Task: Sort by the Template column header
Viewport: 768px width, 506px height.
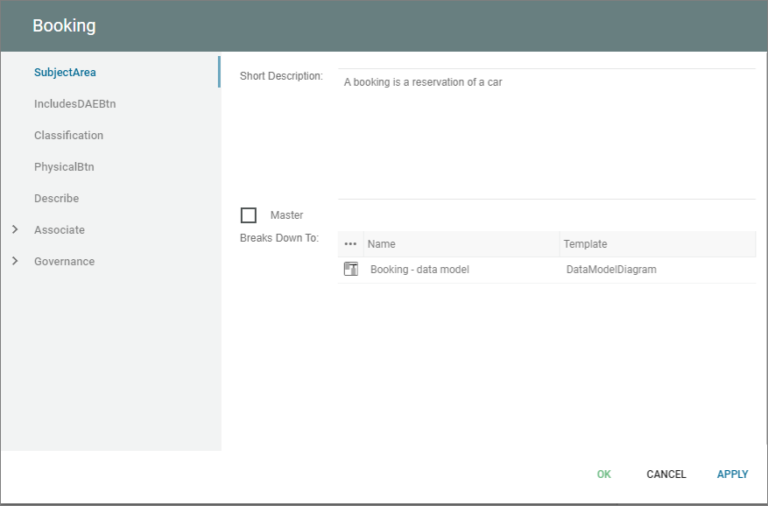Action: (x=585, y=244)
